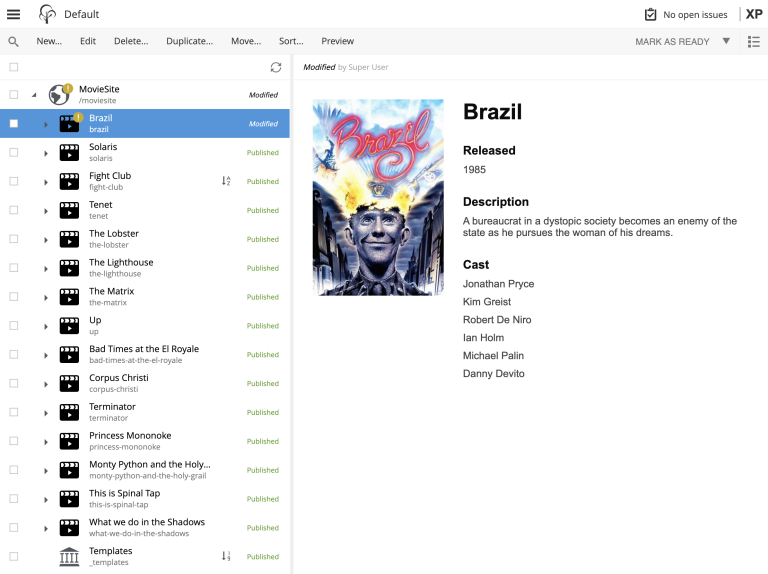Viewport: 768px width, 574px height.
Task: Open the XP launcher icon
Action: click(x=754, y=14)
